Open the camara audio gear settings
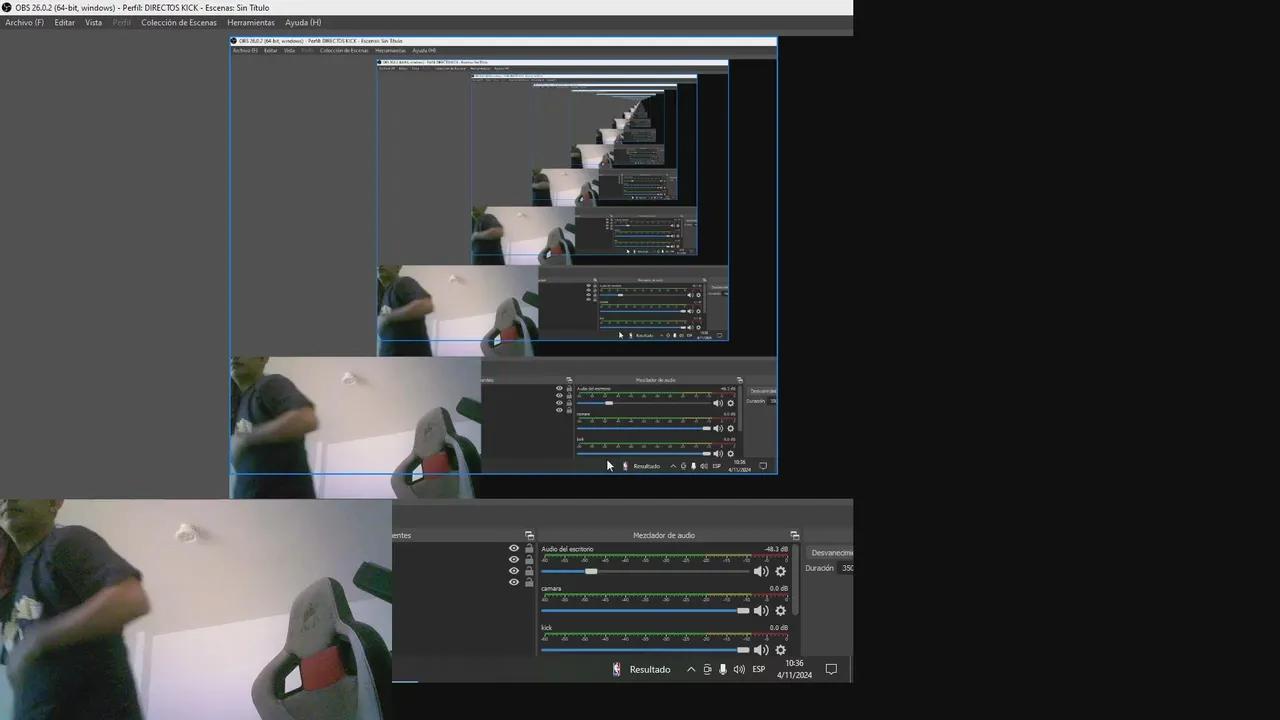Viewport: 1280px width, 720px height. 781,610
